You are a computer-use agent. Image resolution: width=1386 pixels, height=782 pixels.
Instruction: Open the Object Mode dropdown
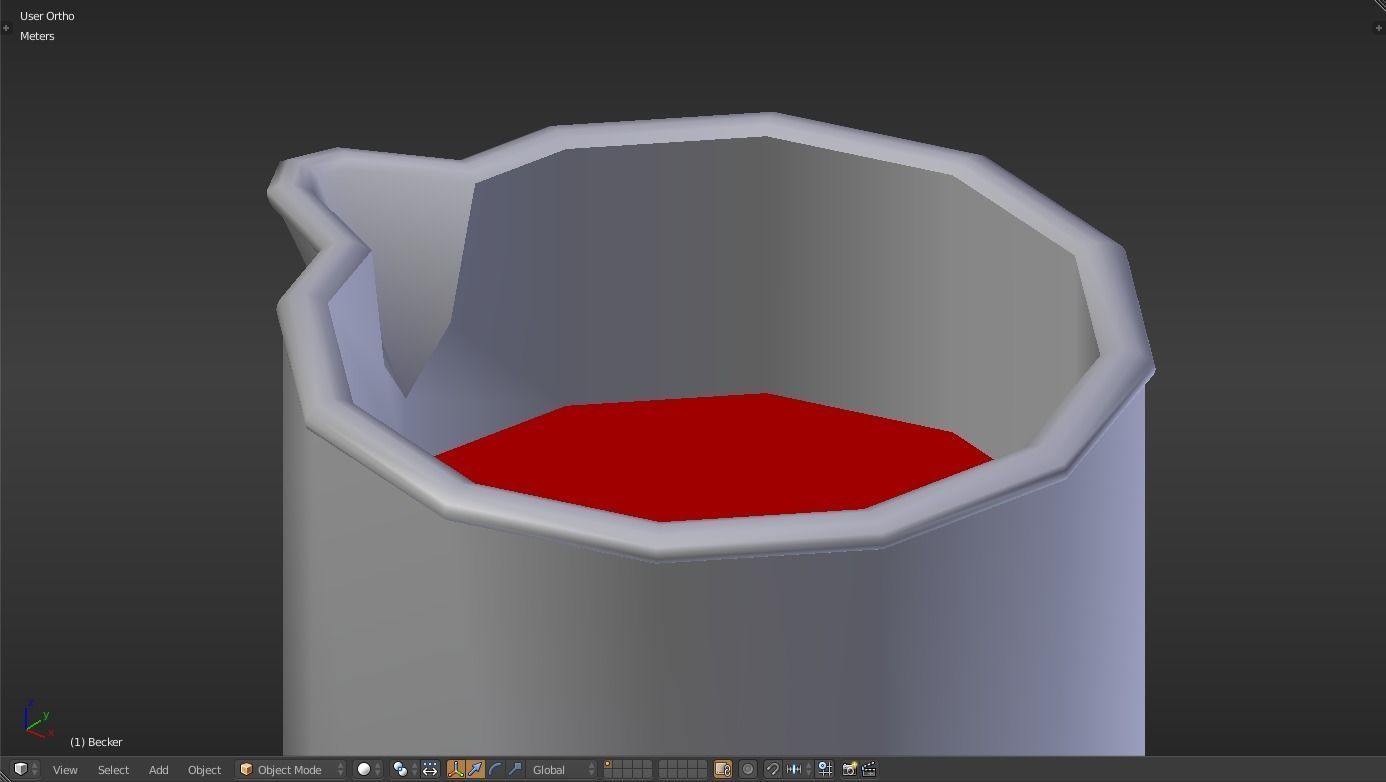pyautogui.click(x=291, y=769)
